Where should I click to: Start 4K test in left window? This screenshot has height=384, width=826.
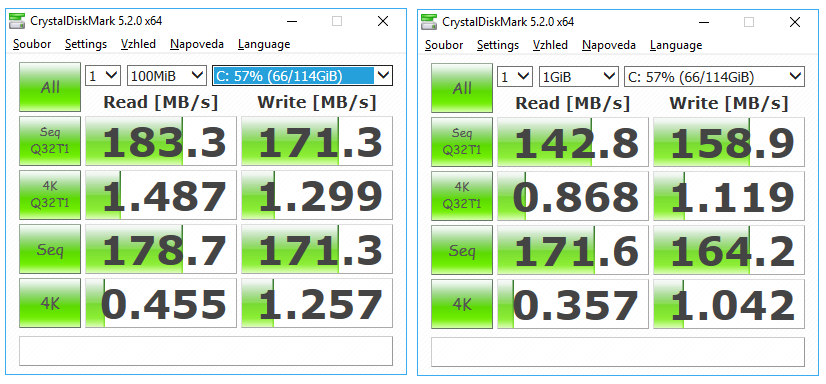click(x=50, y=303)
